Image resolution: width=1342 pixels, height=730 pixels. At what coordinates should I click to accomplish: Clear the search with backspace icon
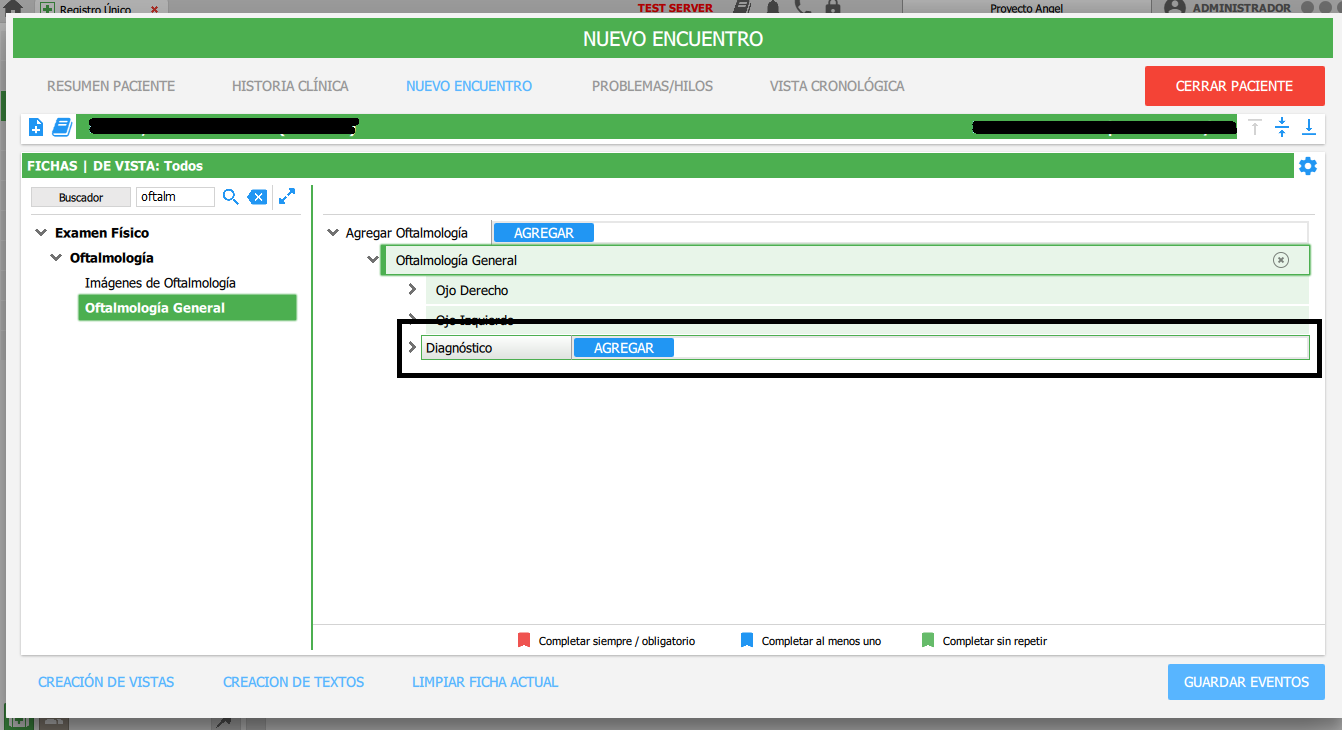click(257, 197)
